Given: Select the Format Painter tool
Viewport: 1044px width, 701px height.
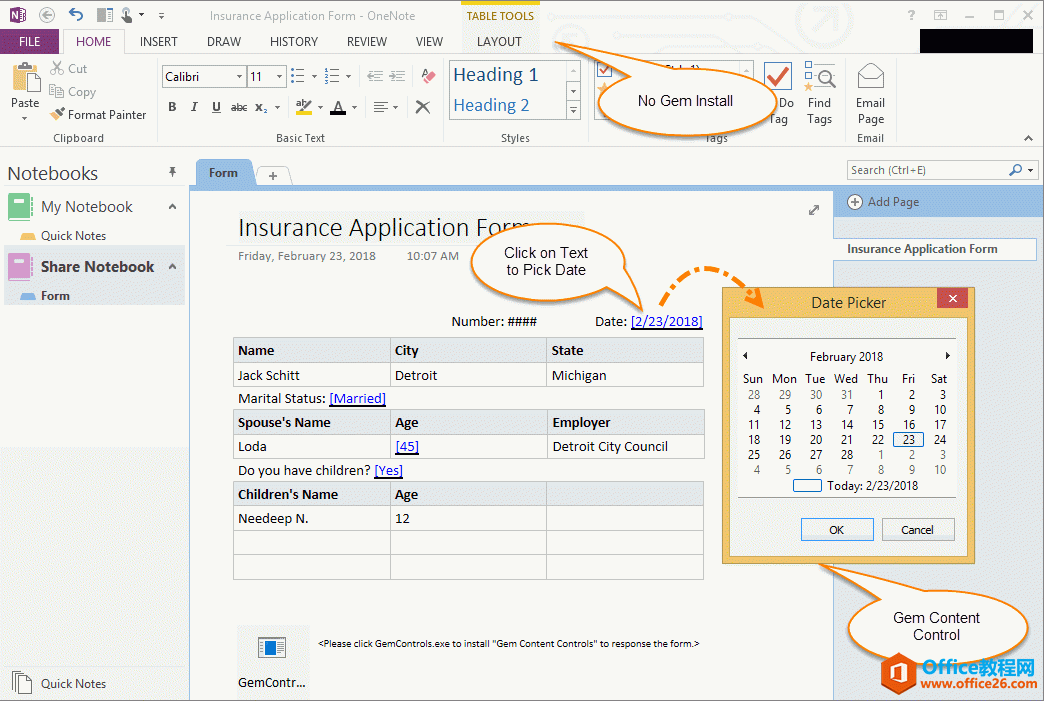Looking at the screenshot, I should click(99, 114).
